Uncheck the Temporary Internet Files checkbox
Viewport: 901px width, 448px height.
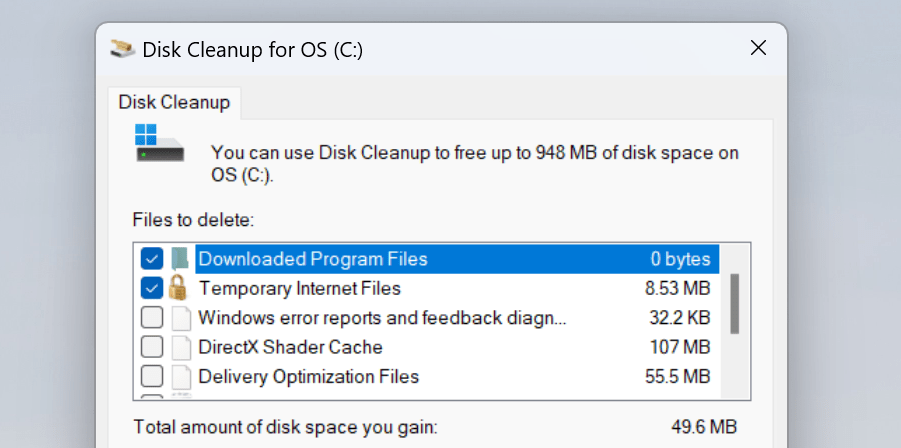[152, 288]
